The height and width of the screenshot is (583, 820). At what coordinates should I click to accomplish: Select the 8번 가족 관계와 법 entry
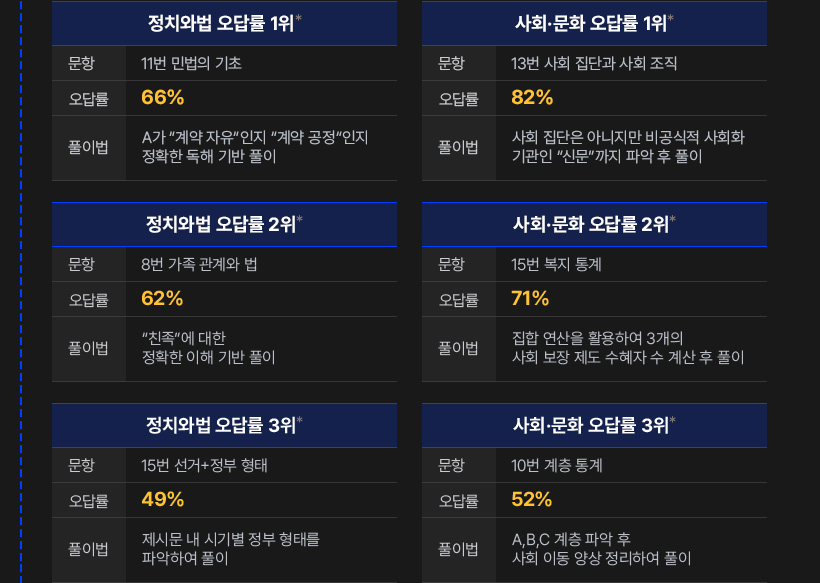(200, 265)
